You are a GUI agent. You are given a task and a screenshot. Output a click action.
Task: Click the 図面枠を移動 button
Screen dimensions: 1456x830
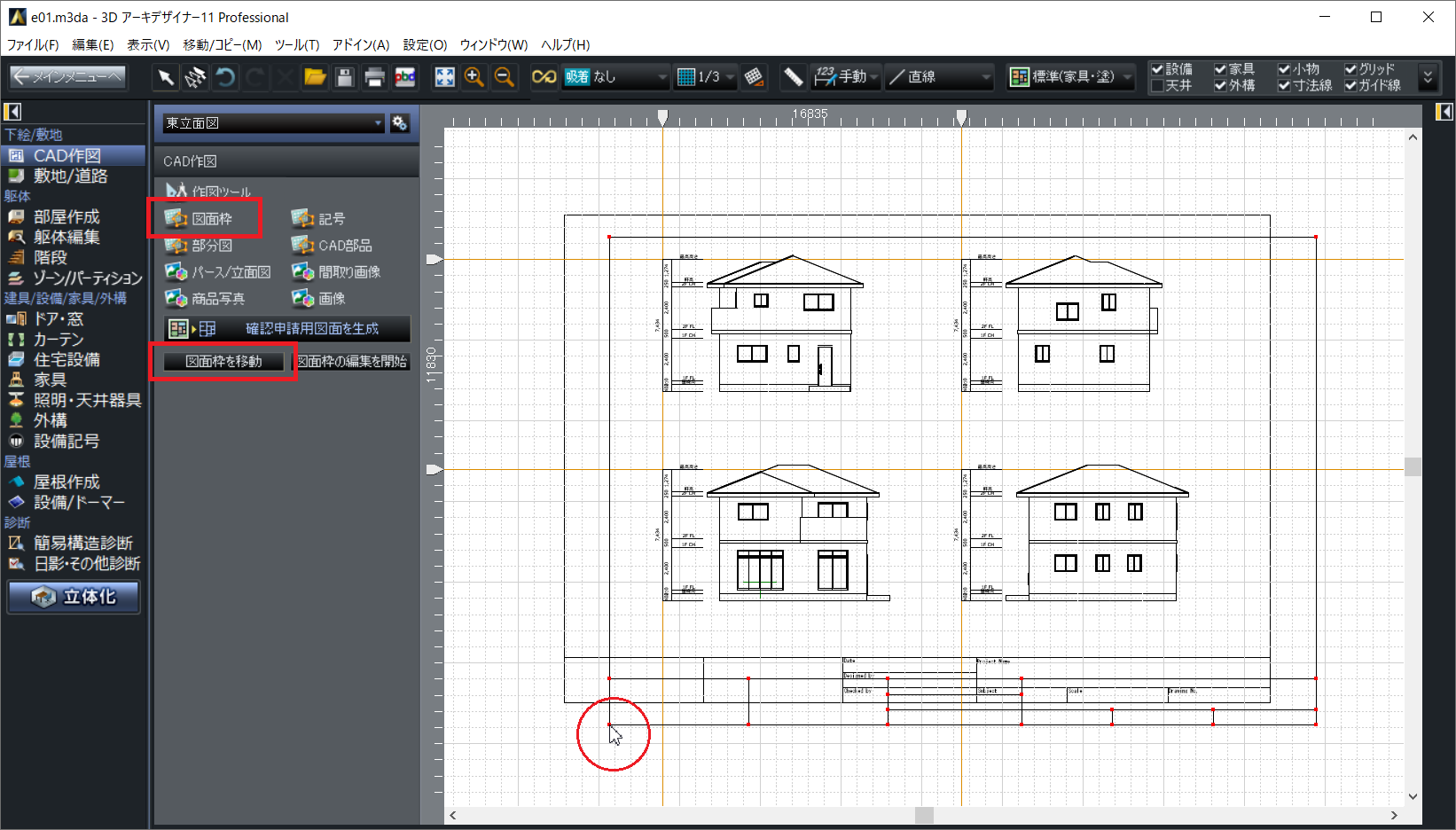tap(223, 362)
